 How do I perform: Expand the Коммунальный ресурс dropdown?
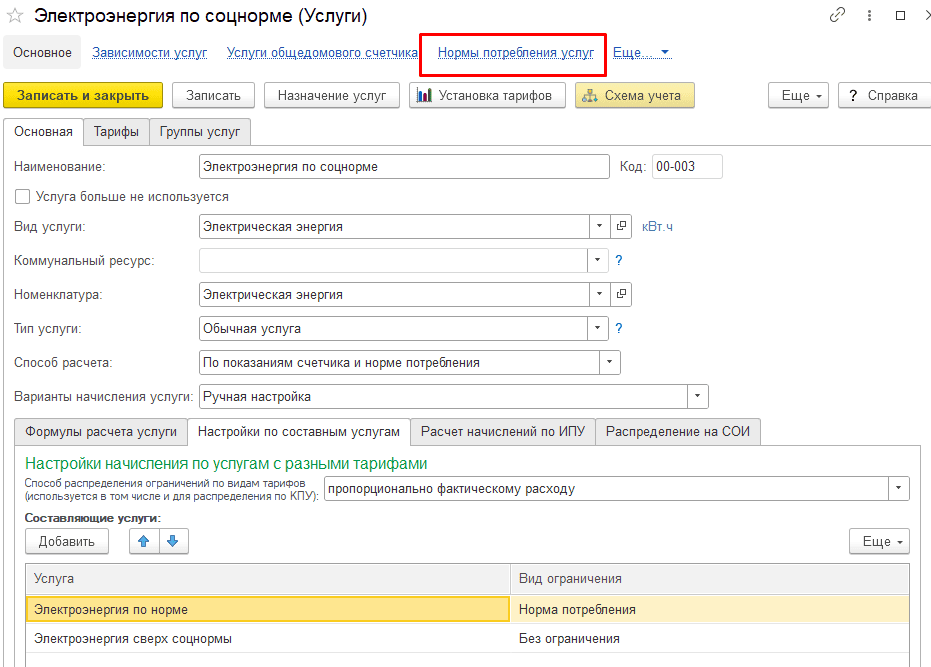coord(597,260)
